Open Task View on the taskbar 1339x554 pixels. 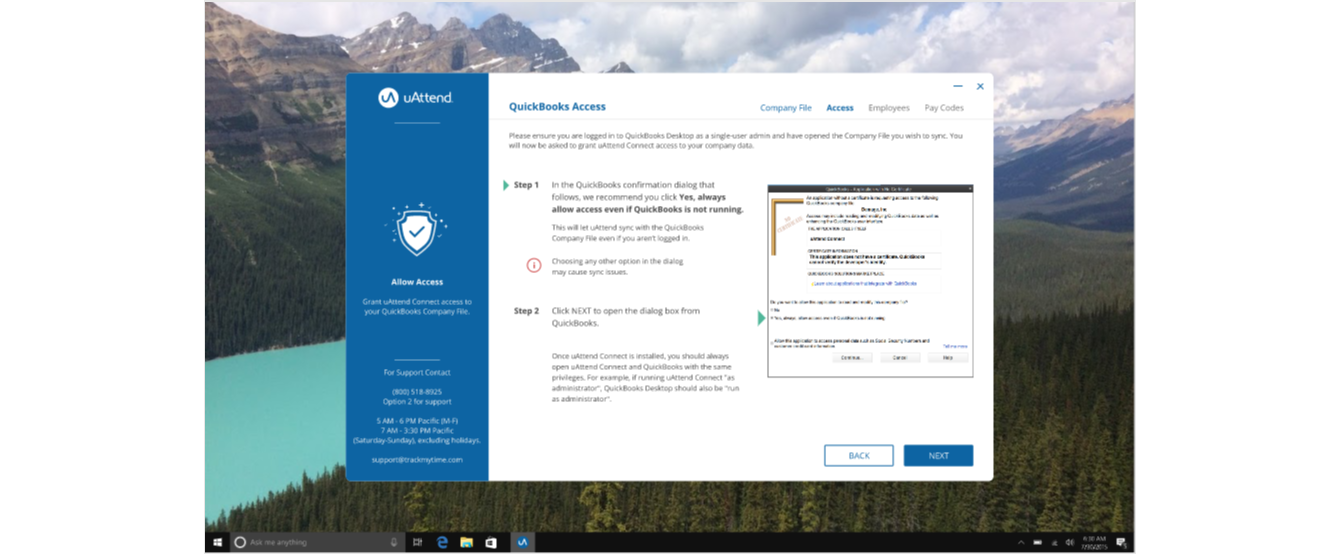pyautogui.click(x=417, y=542)
